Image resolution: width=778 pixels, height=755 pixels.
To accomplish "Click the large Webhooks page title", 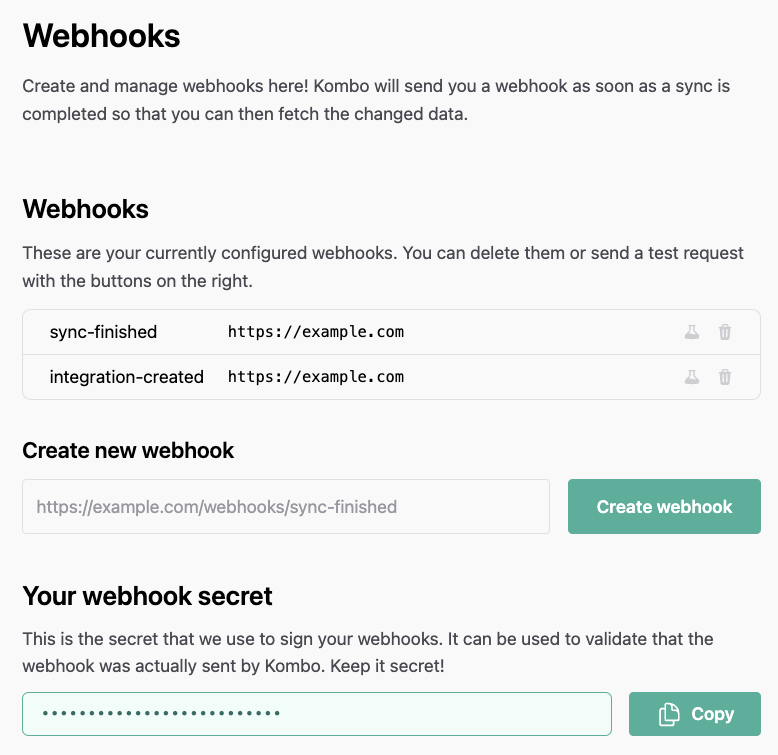I will tap(101, 36).
